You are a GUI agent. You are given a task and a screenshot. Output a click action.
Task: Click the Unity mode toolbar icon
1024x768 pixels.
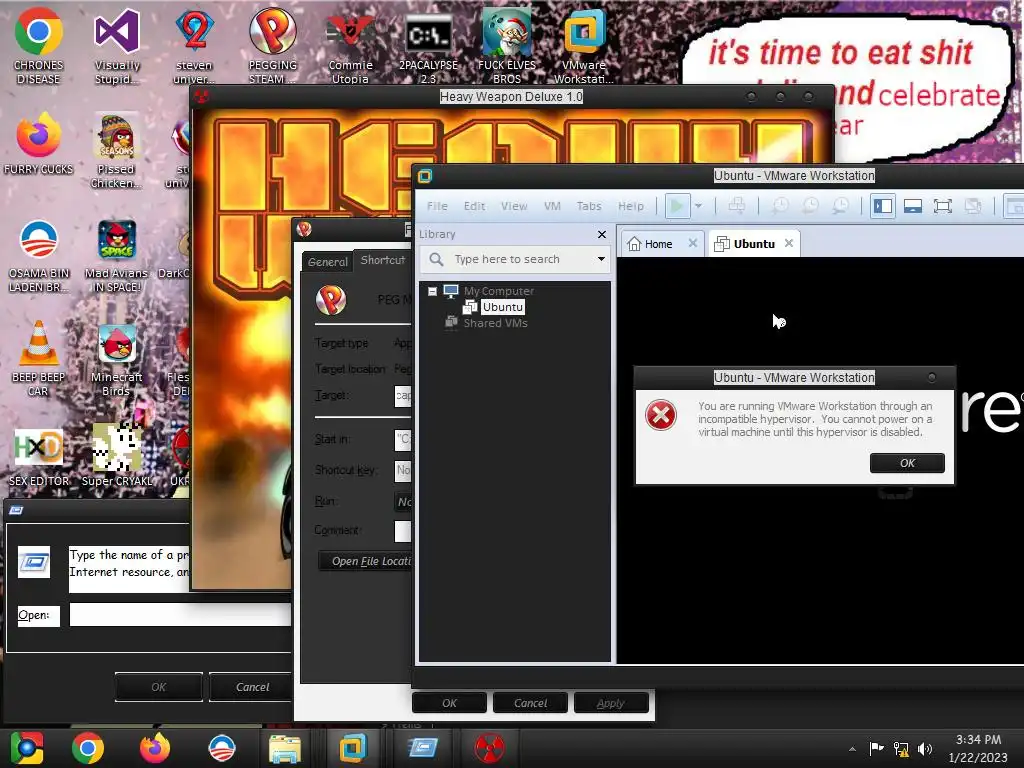click(973, 206)
